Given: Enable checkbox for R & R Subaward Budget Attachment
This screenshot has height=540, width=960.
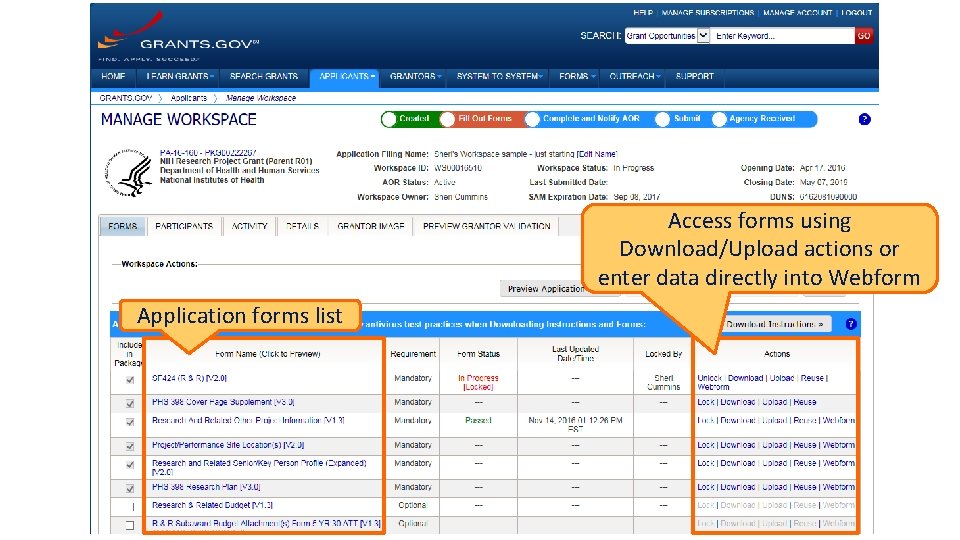Looking at the screenshot, I should (x=130, y=525).
